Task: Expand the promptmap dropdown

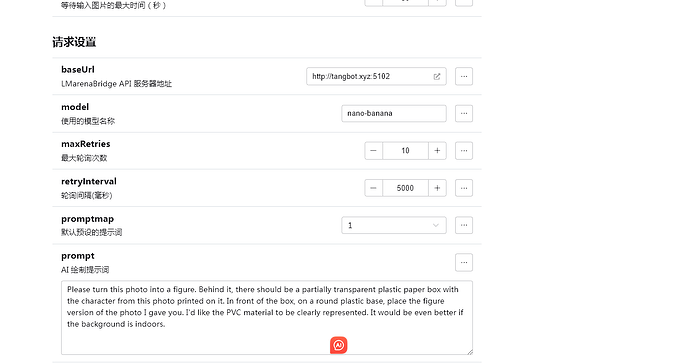Action: tap(394, 225)
